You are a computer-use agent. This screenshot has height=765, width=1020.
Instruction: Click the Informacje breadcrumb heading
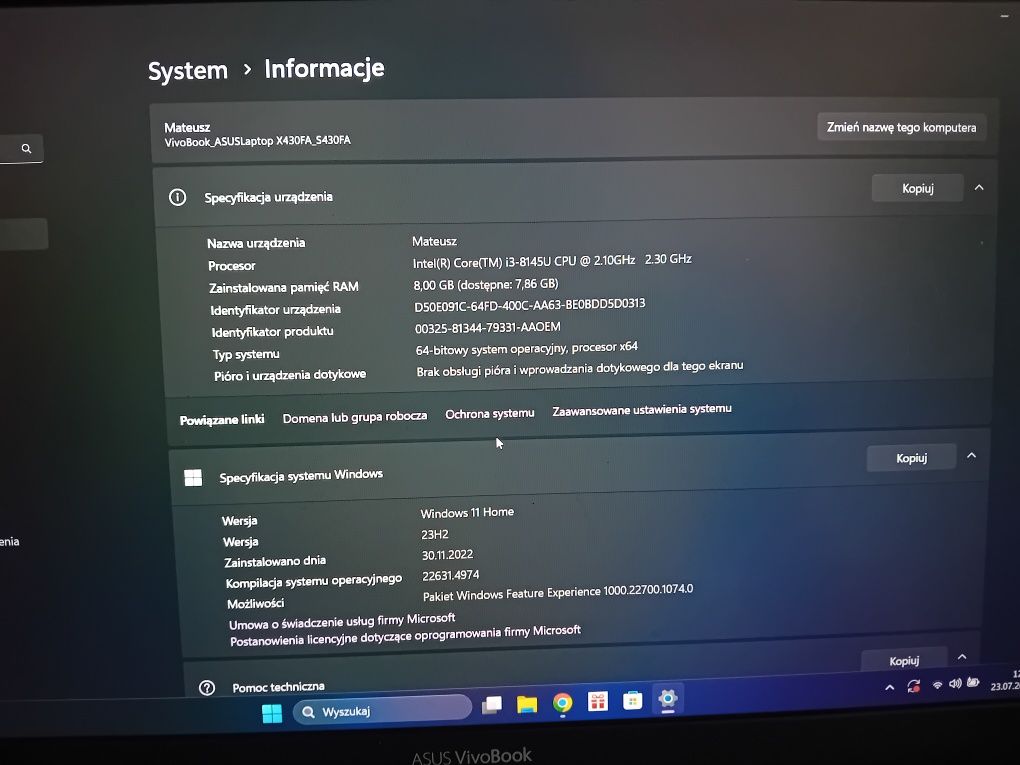324,68
